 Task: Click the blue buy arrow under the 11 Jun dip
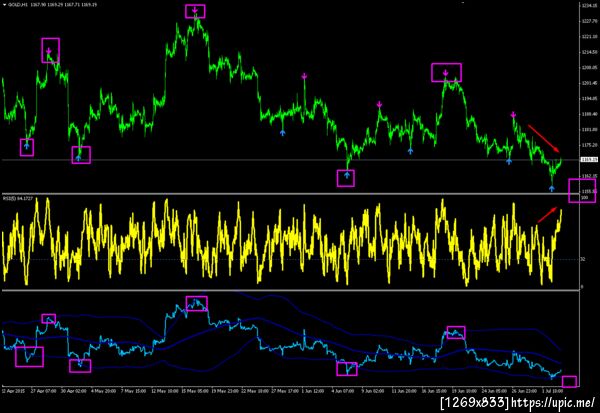tap(411, 151)
